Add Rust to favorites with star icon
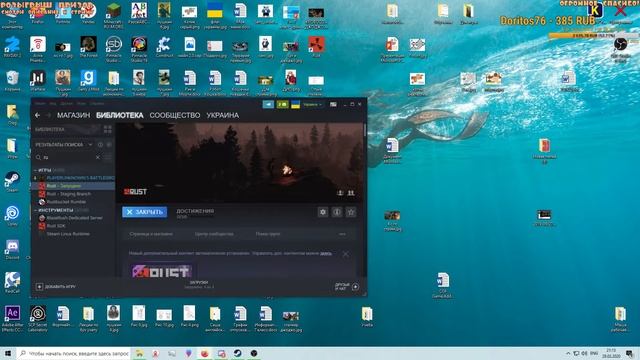The width and height of the screenshot is (640, 360). (x=351, y=212)
